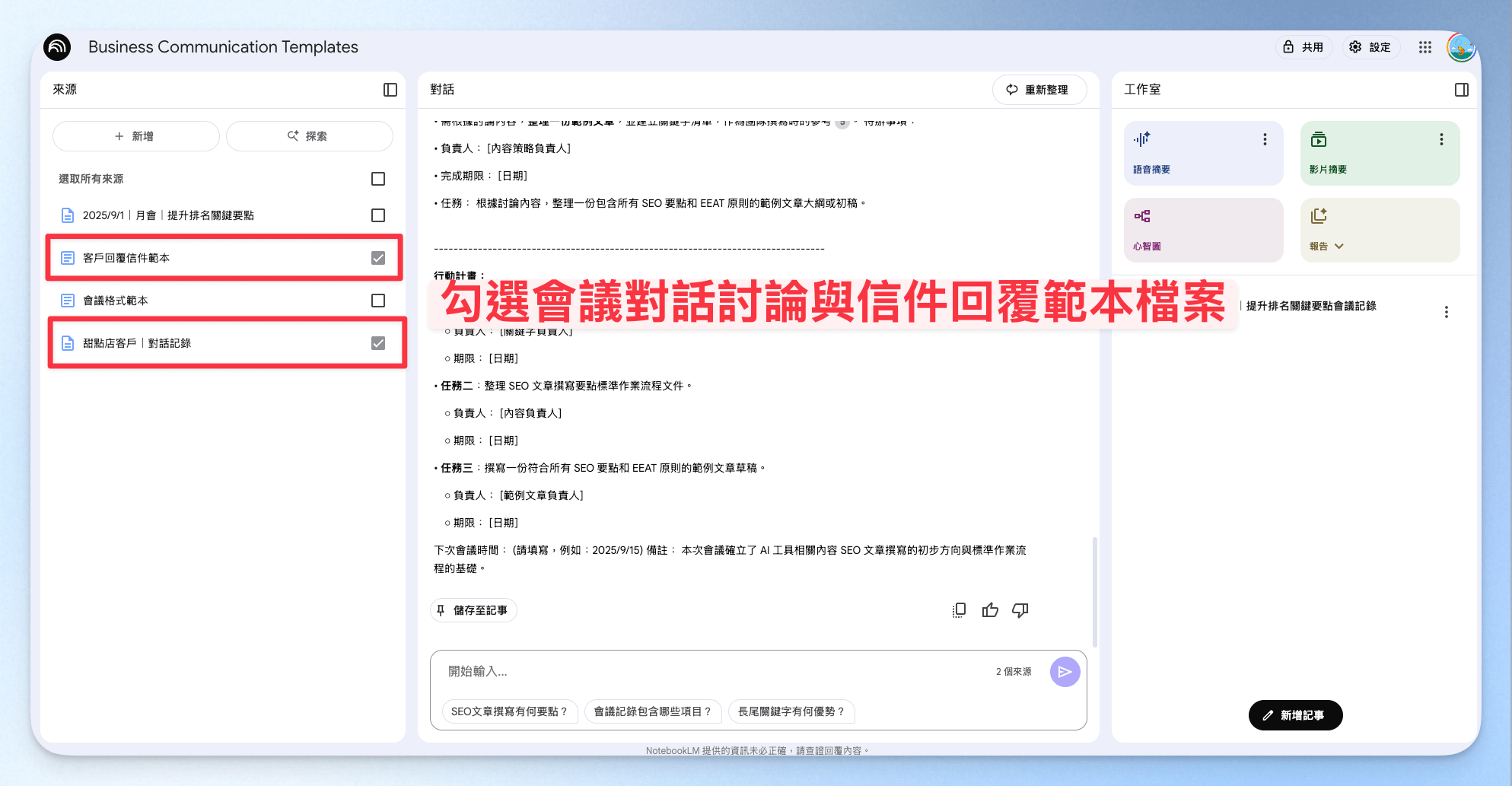The height and width of the screenshot is (786, 1512).
Task: Click the 儲存至記事 button
Action: tap(473, 610)
